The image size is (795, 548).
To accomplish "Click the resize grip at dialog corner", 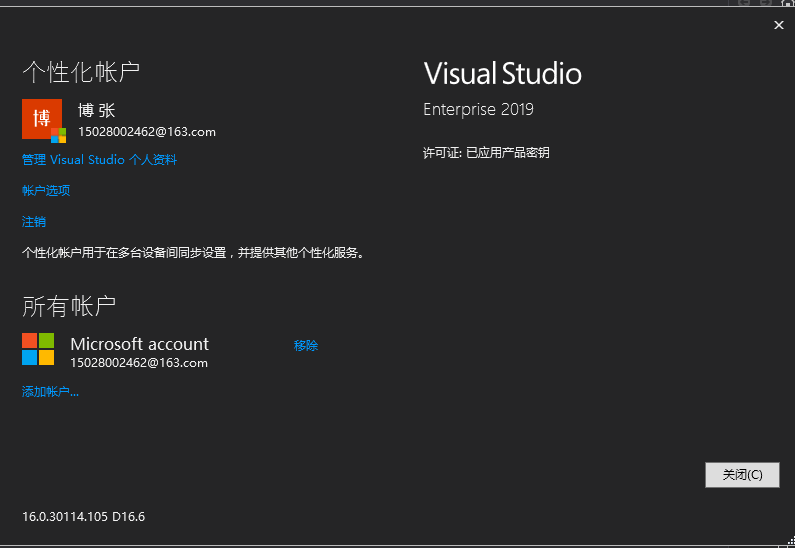I will (x=790, y=541).
